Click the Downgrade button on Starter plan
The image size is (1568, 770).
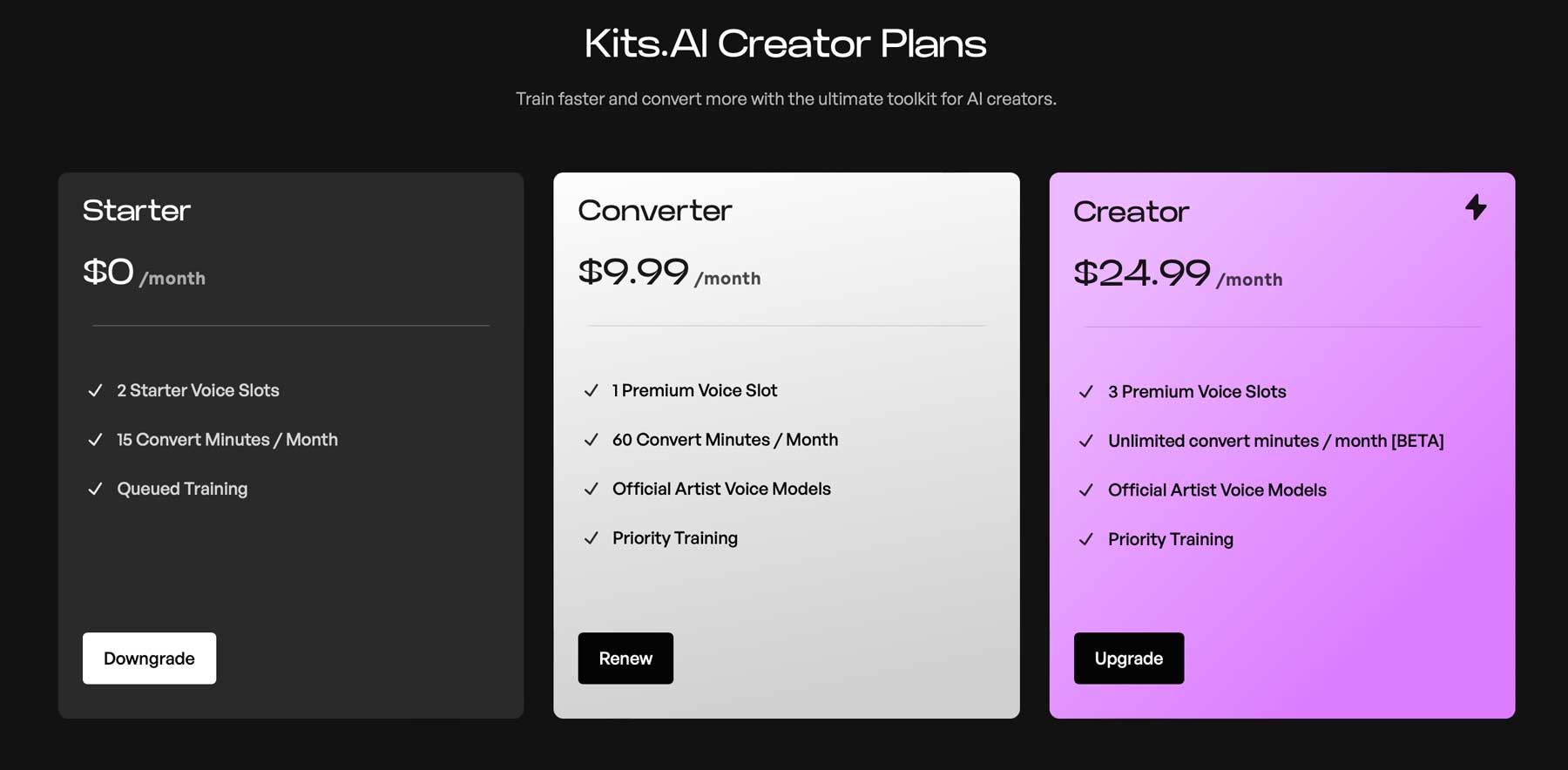(149, 659)
